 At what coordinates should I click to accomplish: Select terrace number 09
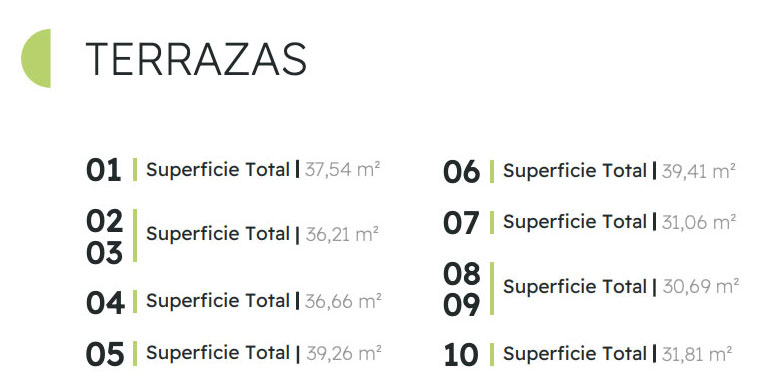[x=462, y=305]
